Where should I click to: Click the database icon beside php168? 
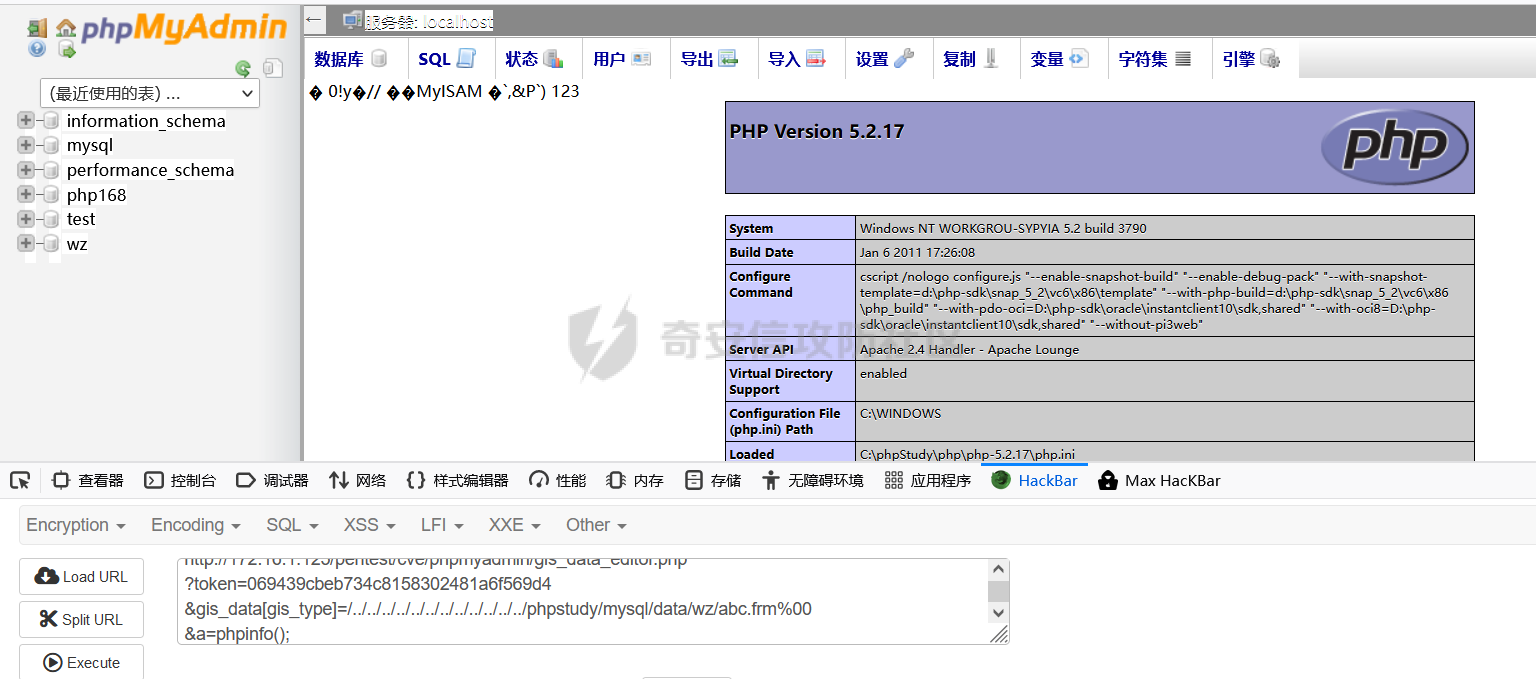[x=51, y=194]
